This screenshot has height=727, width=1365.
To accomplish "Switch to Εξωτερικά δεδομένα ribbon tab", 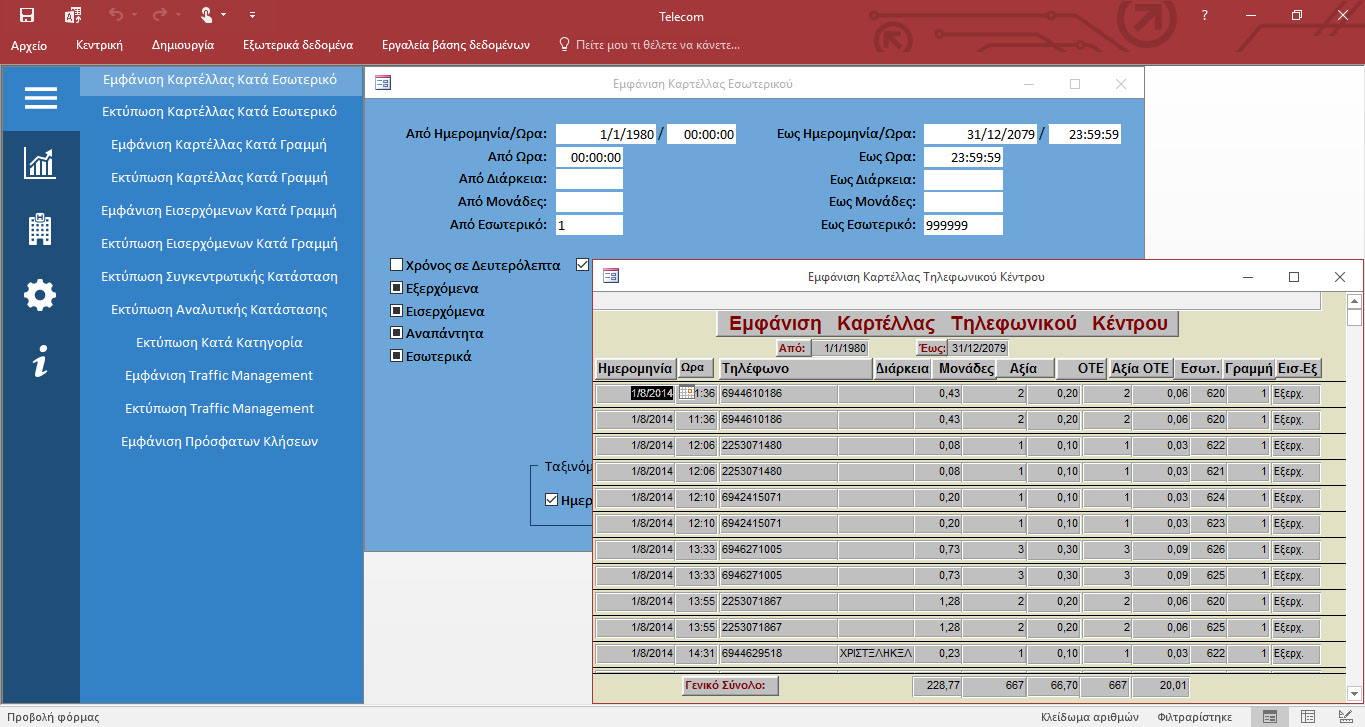I will 298,45.
